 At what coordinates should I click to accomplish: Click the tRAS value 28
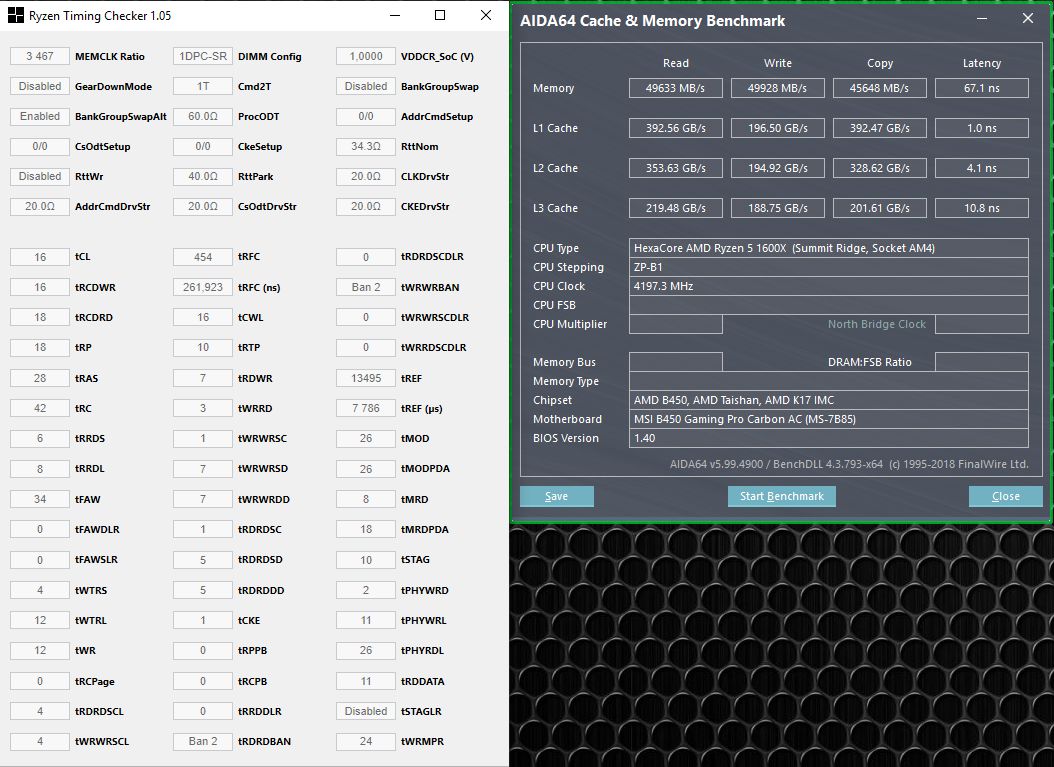(x=40, y=378)
